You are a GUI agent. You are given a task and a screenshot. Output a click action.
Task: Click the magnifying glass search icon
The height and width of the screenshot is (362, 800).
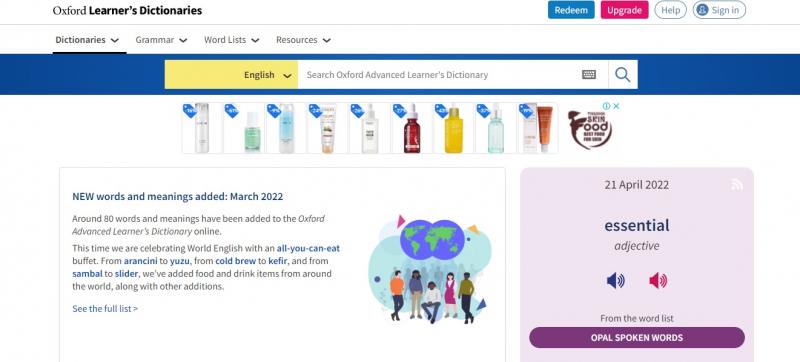tap(622, 75)
